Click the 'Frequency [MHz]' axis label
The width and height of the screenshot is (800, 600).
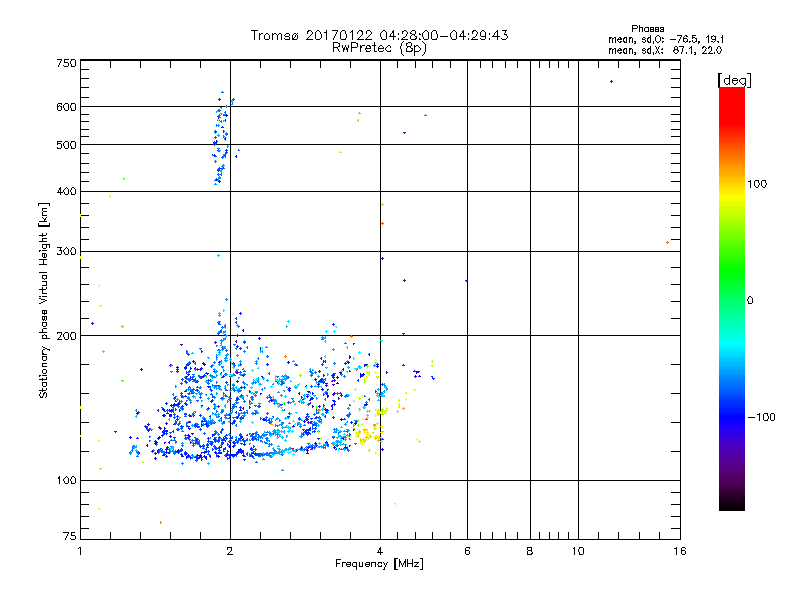pyautogui.click(x=379, y=564)
